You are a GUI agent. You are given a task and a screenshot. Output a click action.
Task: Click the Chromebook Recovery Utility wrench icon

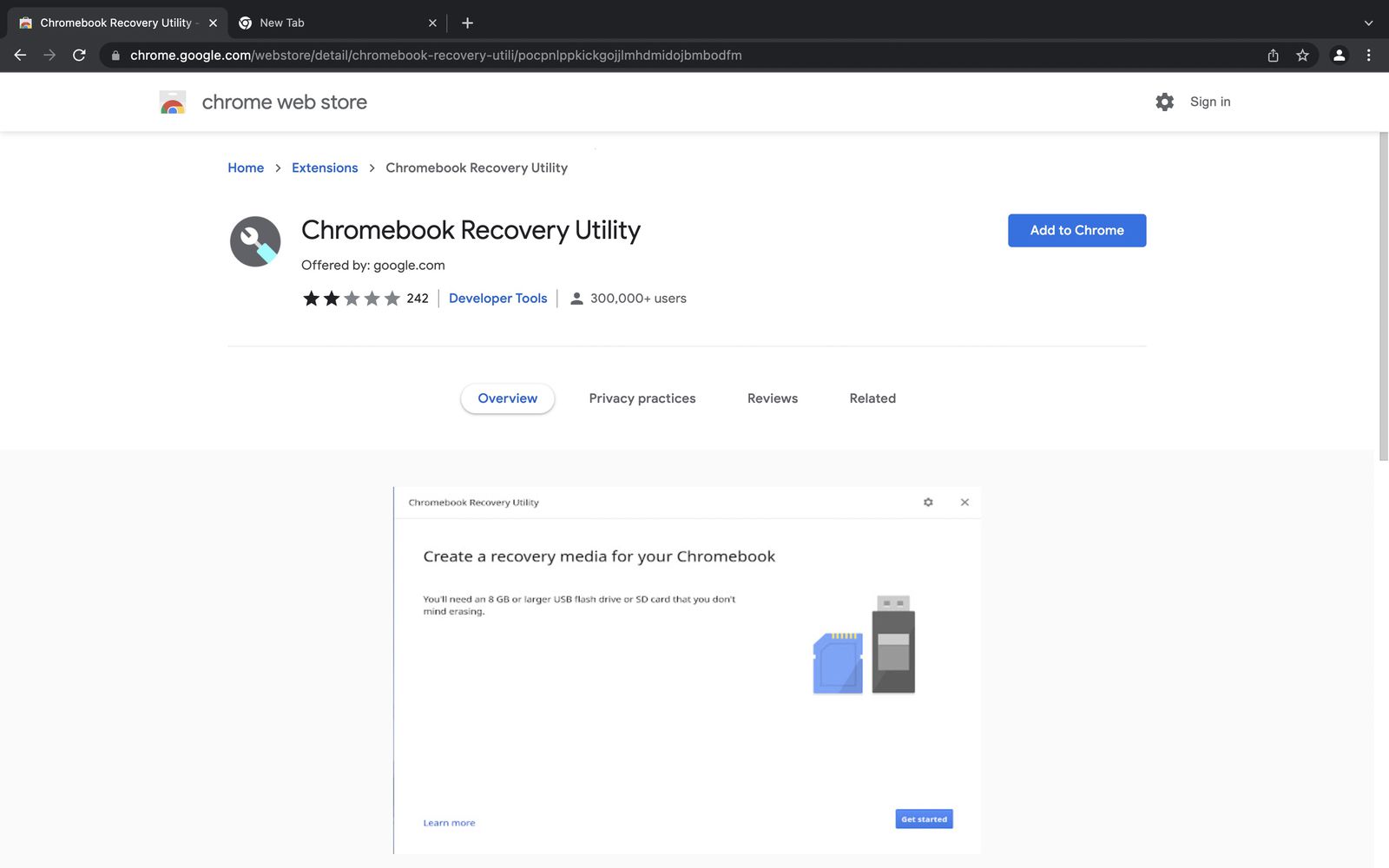coord(255,241)
